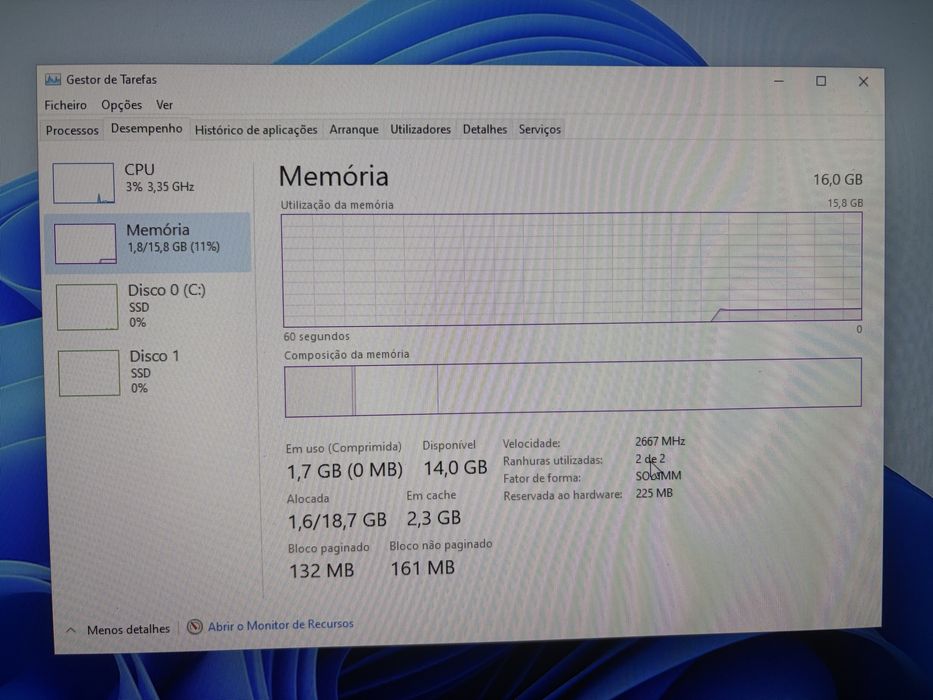Open Abrir o Monitor de Recursos link
933x700 pixels.
click(x=280, y=625)
